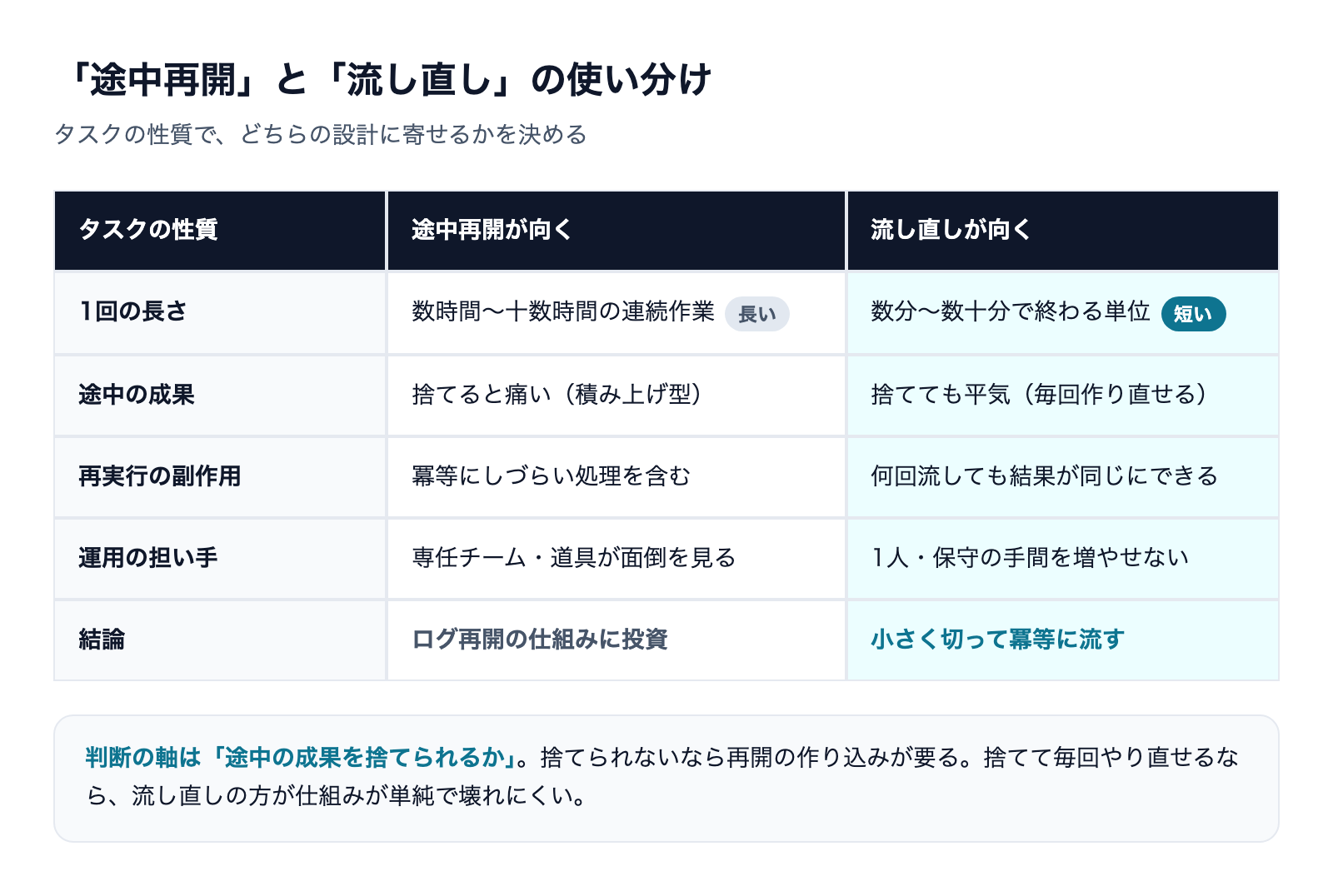Click the 結論 row label
This screenshot has height=896, width=1333.
tap(221, 640)
